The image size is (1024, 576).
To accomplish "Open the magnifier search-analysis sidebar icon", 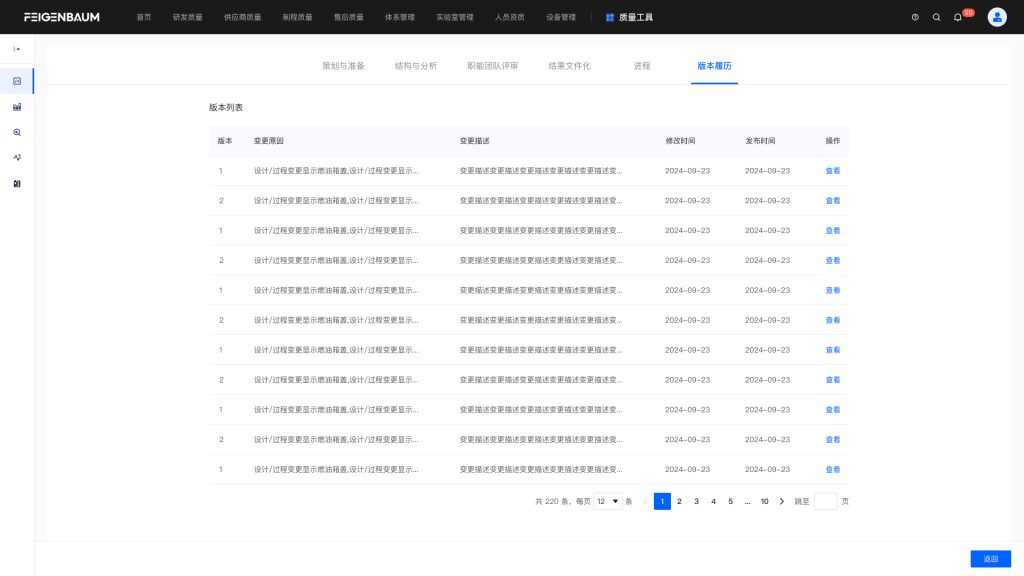I will [17, 132].
